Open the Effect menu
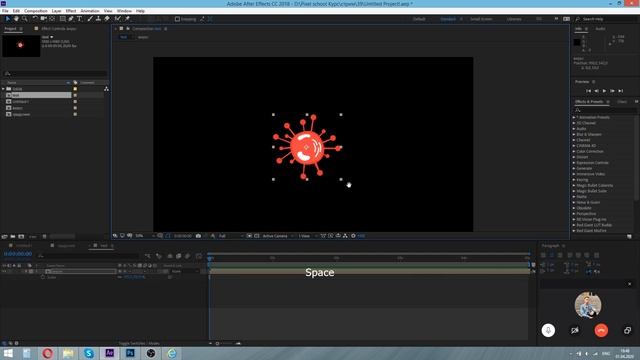The image size is (640, 360). (x=71, y=11)
